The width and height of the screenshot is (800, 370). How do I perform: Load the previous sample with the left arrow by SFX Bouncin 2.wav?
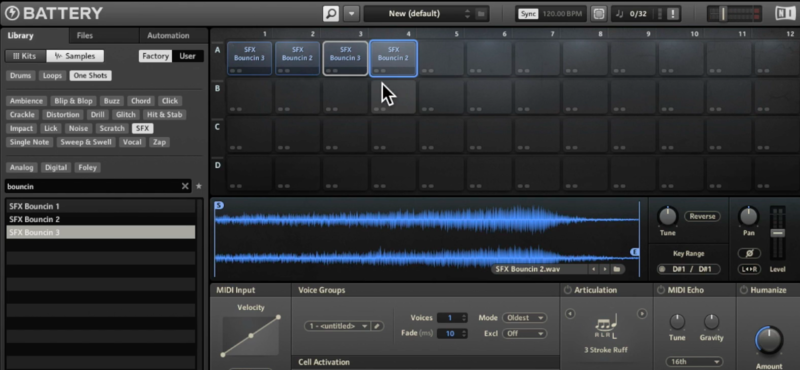593,269
